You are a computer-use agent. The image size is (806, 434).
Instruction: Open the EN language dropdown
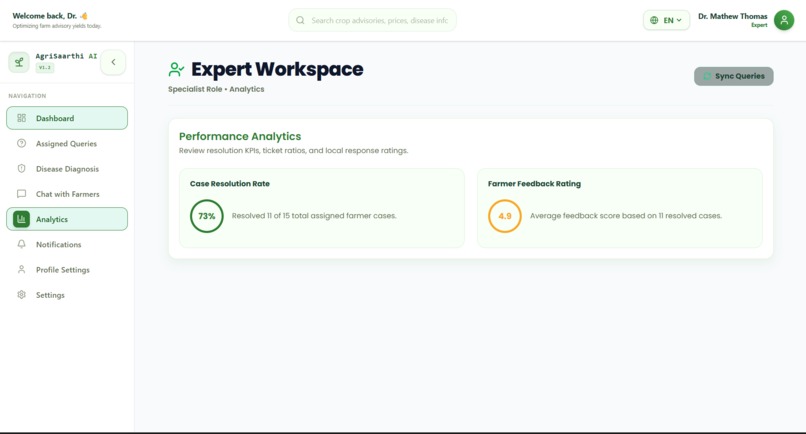tap(666, 21)
